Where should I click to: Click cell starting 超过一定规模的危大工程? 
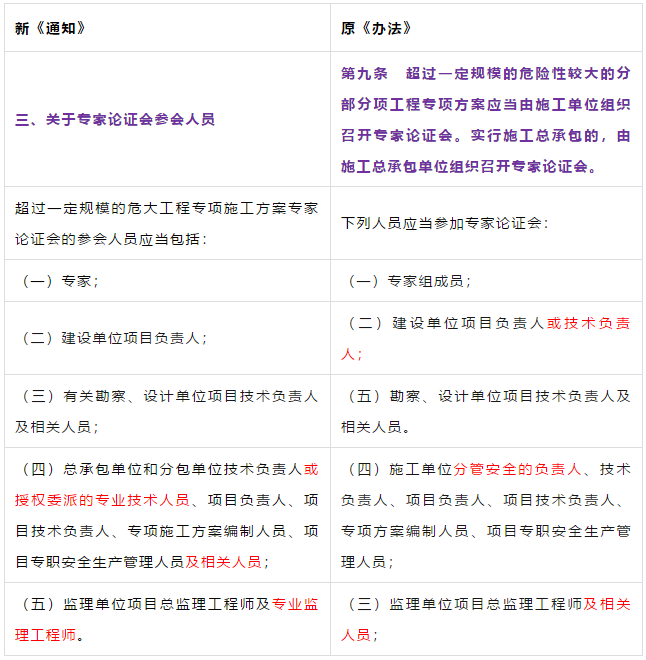pyautogui.click(x=166, y=222)
